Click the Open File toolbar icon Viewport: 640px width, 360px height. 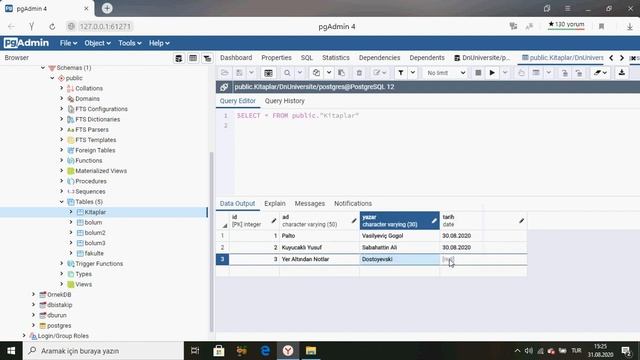click(x=224, y=73)
